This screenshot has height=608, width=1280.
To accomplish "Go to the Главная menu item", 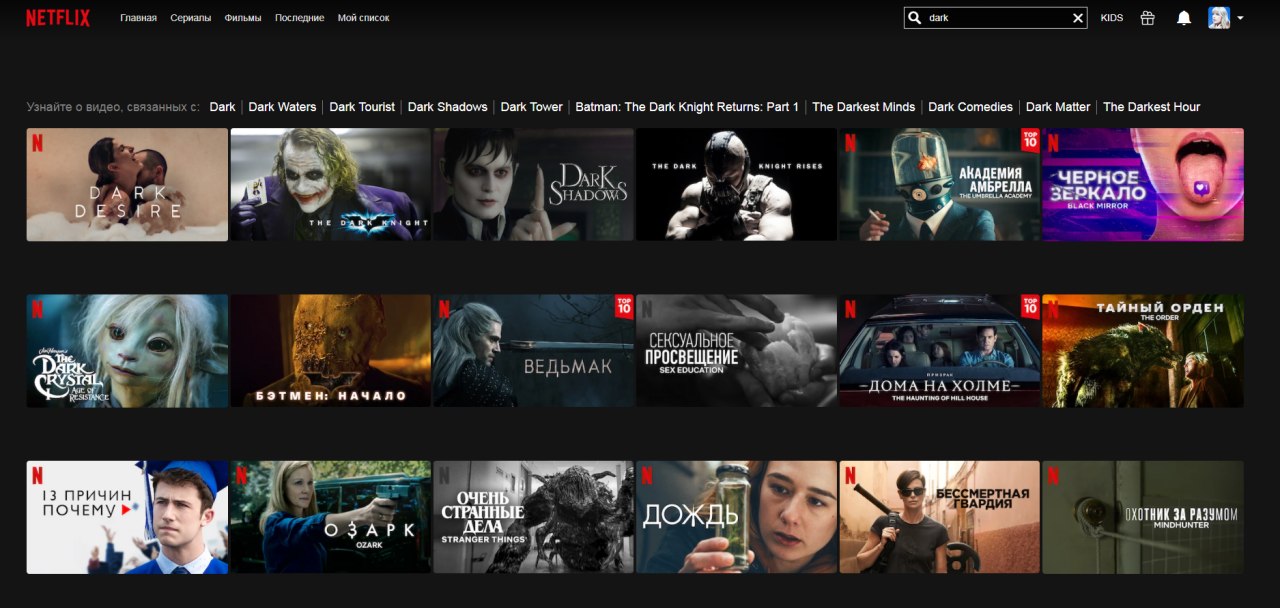I will coord(138,18).
